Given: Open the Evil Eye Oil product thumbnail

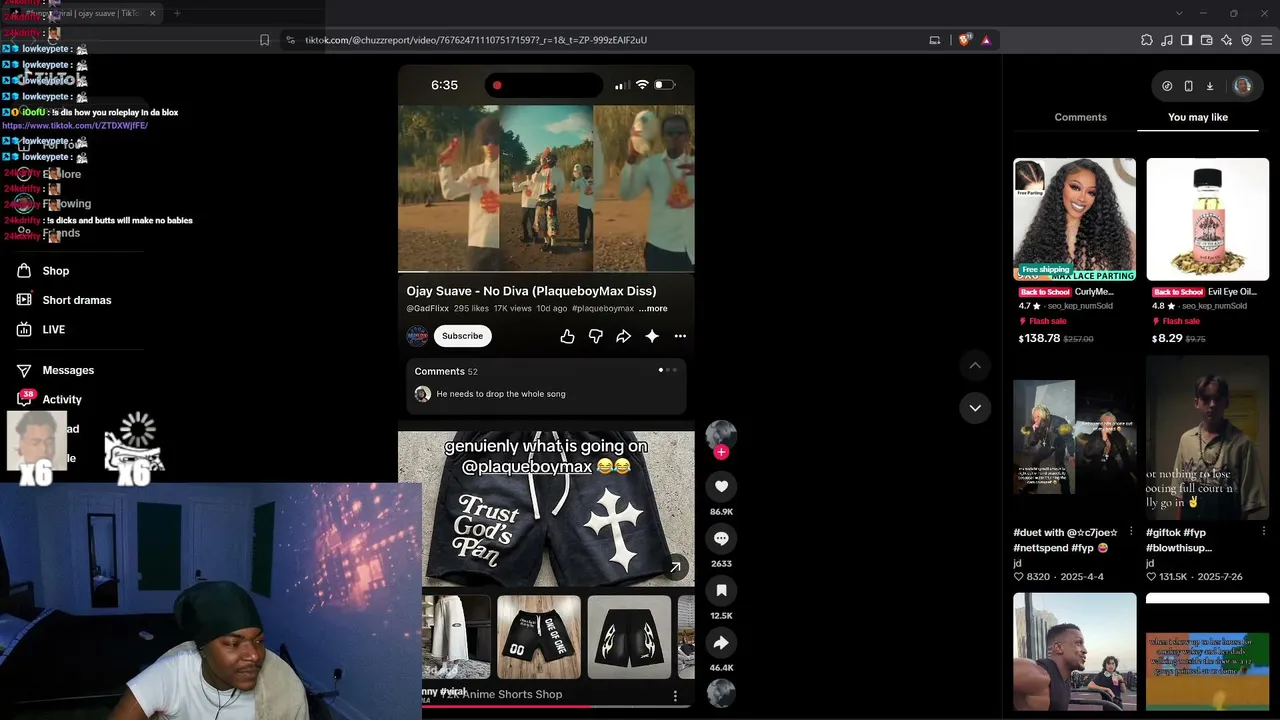Looking at the screenshot, I should (x=1207, y=219).
